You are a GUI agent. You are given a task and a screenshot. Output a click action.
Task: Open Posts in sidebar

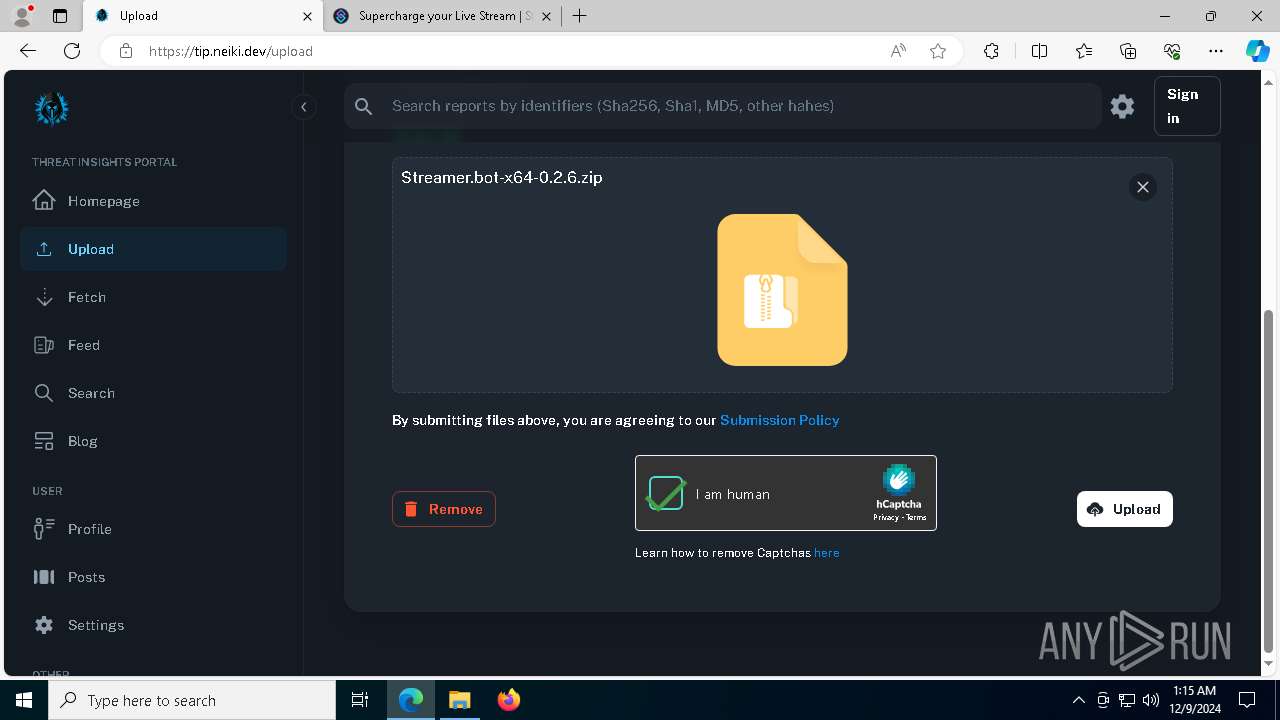coord(153,577)
